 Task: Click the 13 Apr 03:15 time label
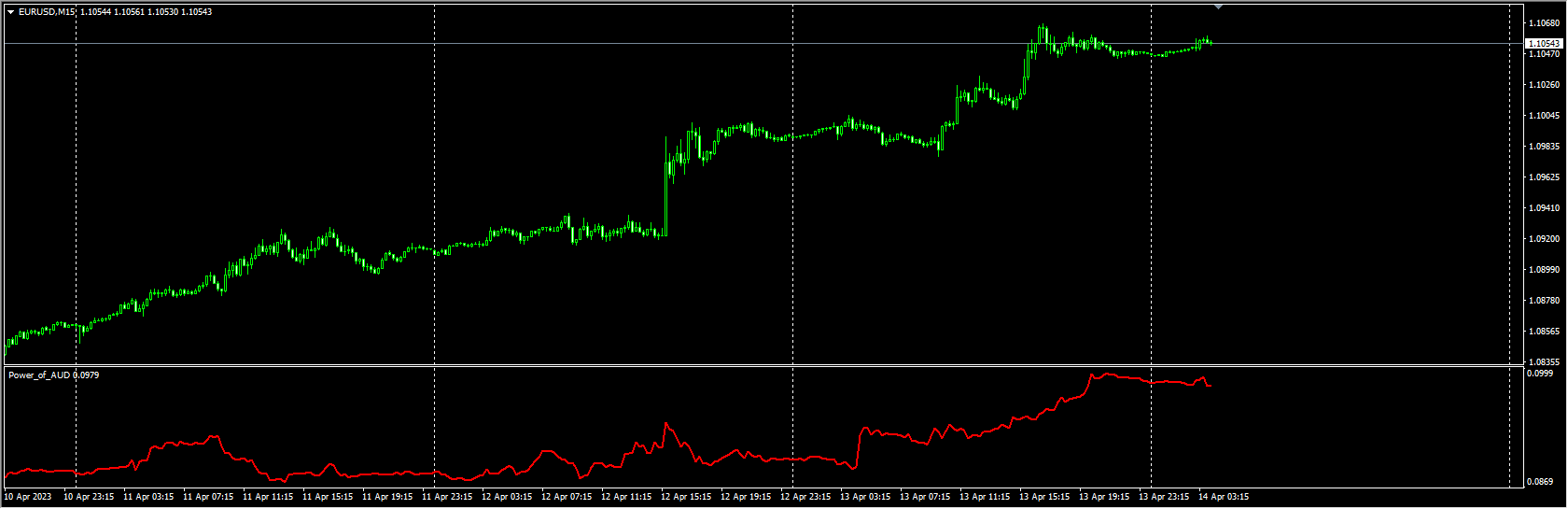(x=865, y=497)
